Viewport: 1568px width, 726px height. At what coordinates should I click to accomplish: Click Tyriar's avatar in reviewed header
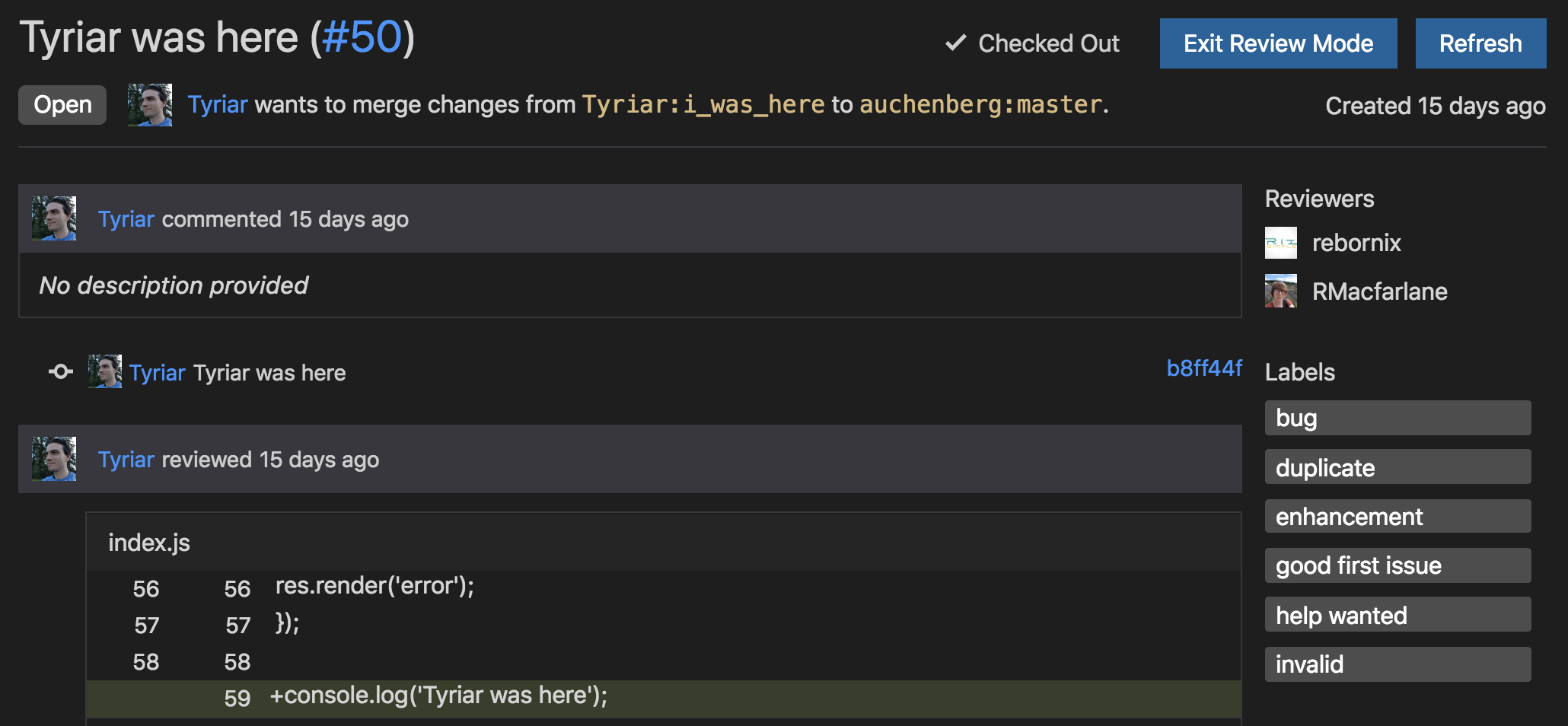pyautogui.click(x=54, y=459)
